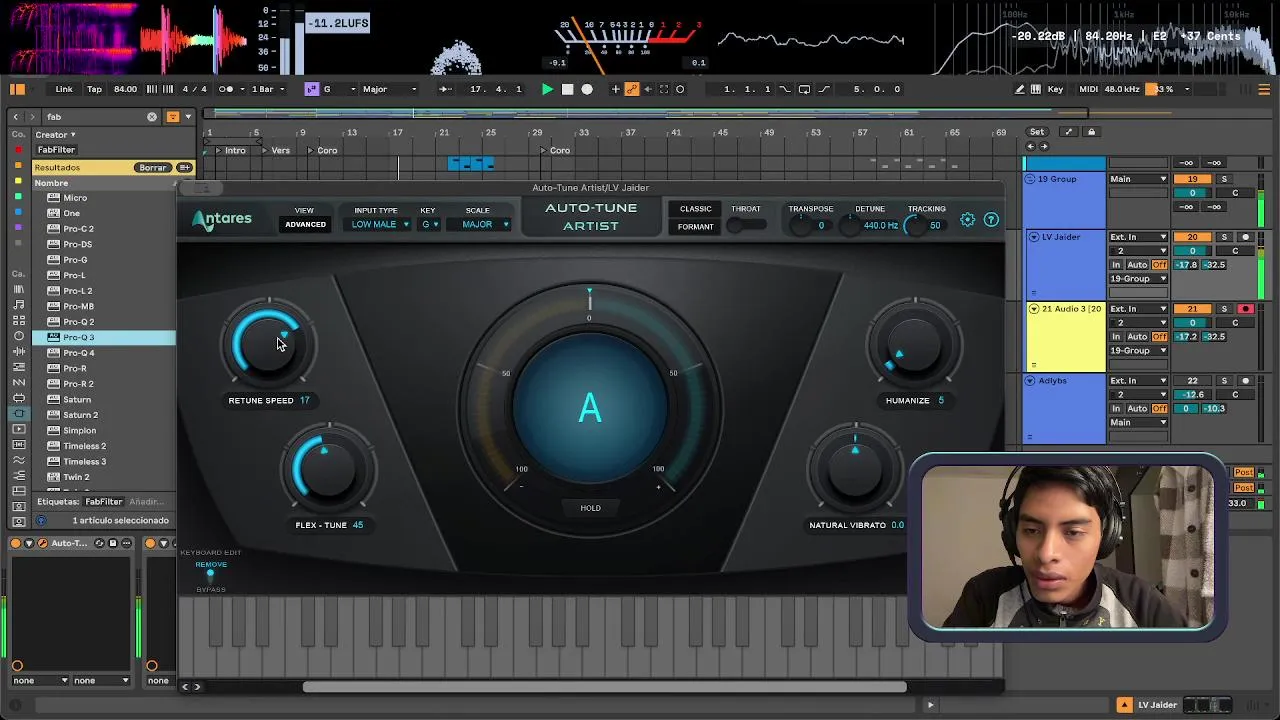Clear the browser search field
Screen dimensions: 1280x720
pyautogui.click(x=152, y=117)
